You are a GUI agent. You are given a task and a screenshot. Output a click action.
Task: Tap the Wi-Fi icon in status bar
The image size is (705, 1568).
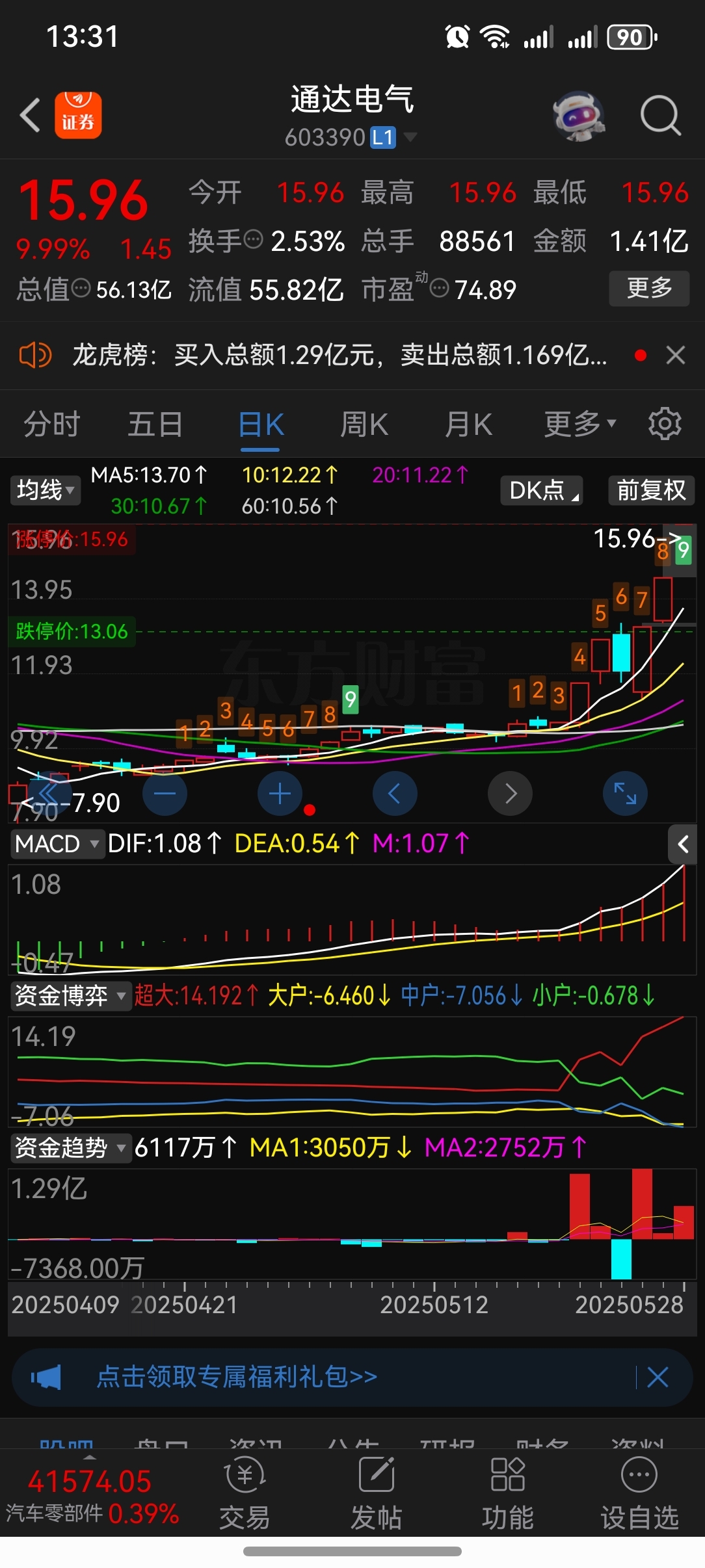tap(495, 36)
